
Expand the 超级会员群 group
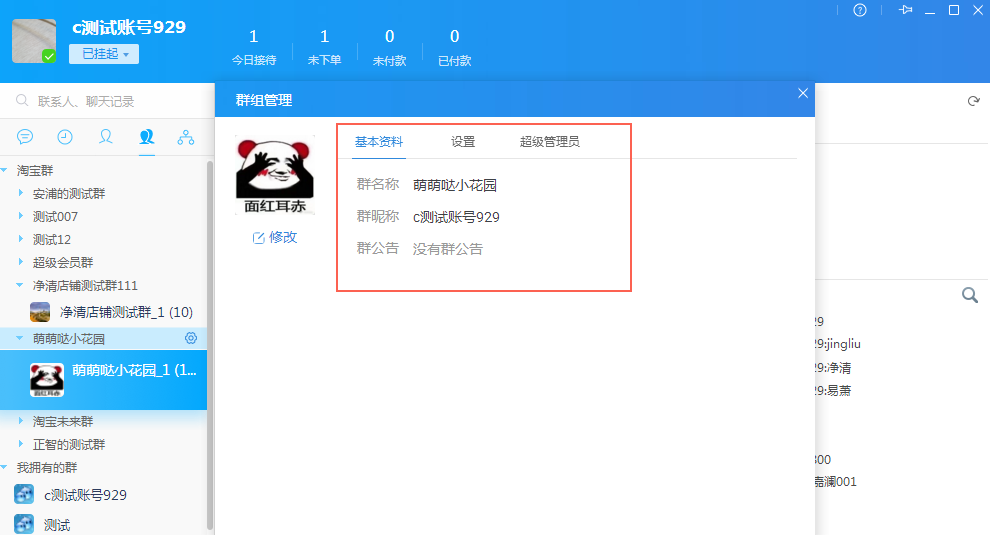point(21,261)
